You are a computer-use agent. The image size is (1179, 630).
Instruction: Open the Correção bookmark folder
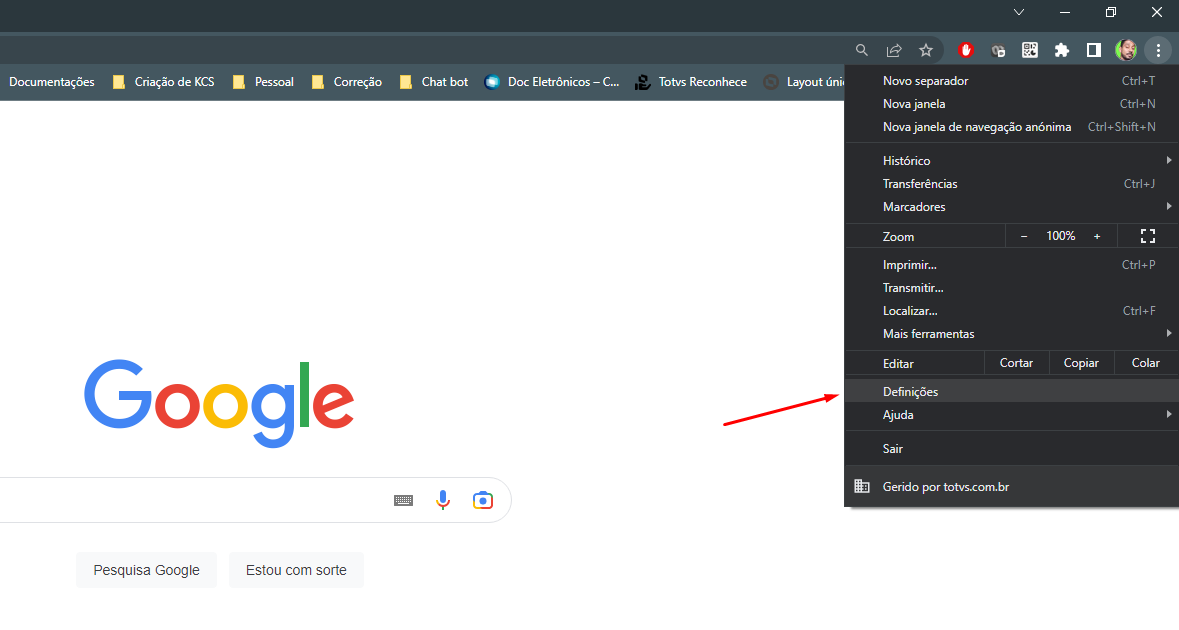(347, 82)
